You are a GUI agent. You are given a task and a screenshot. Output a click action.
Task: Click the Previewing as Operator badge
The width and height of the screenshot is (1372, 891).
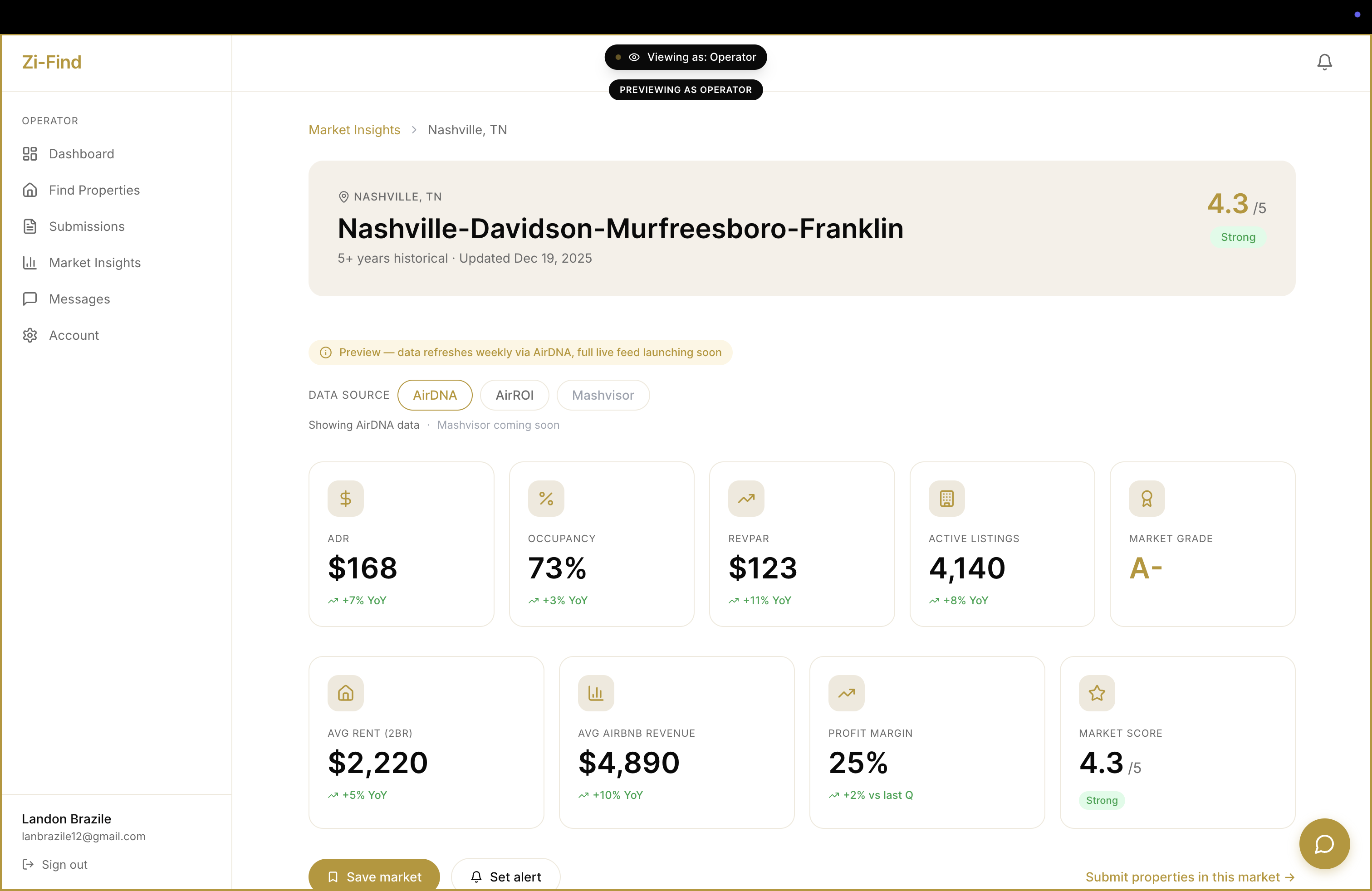686,90
